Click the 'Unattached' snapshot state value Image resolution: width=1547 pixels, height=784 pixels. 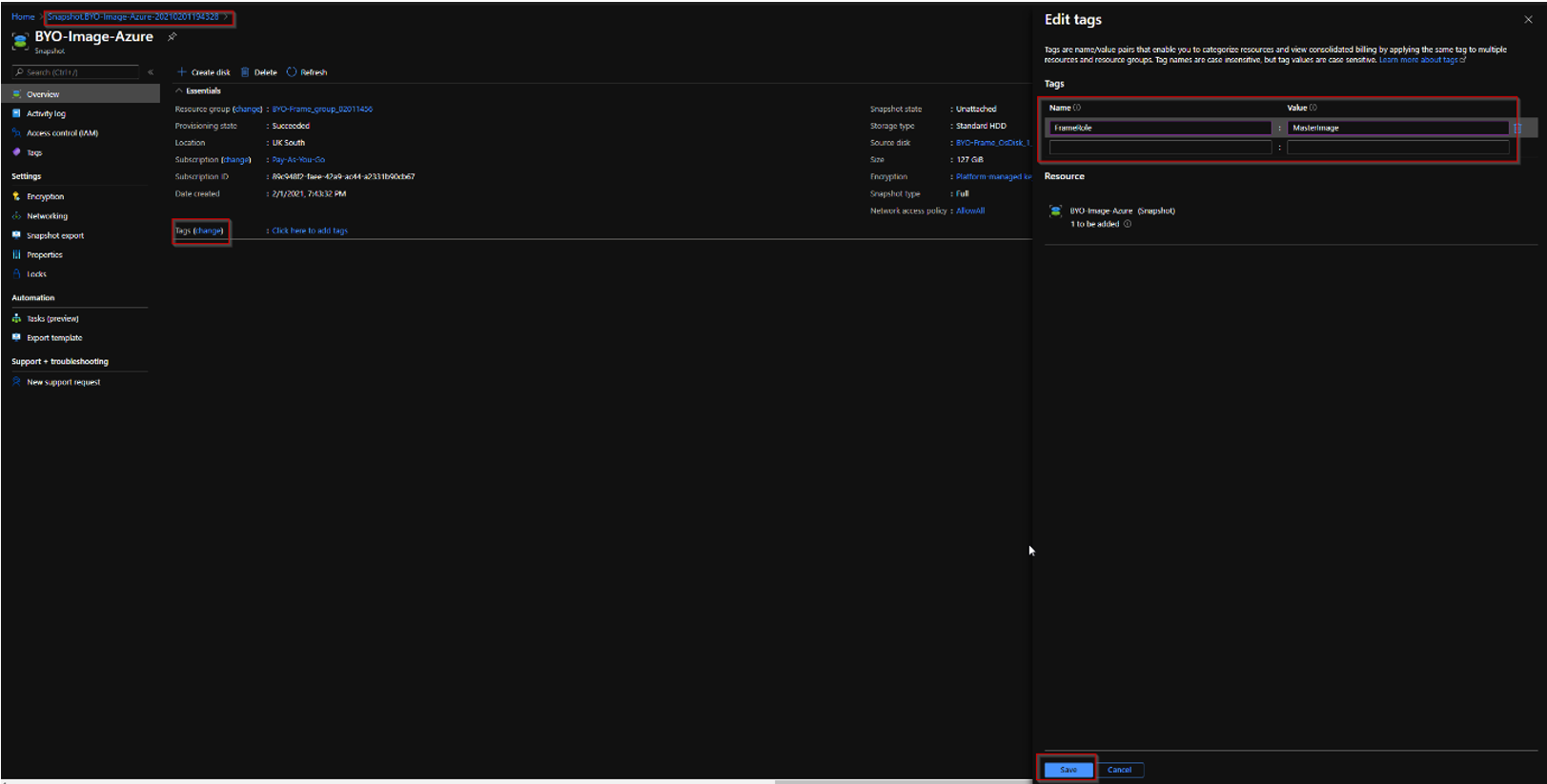click(x=976, y=110)
